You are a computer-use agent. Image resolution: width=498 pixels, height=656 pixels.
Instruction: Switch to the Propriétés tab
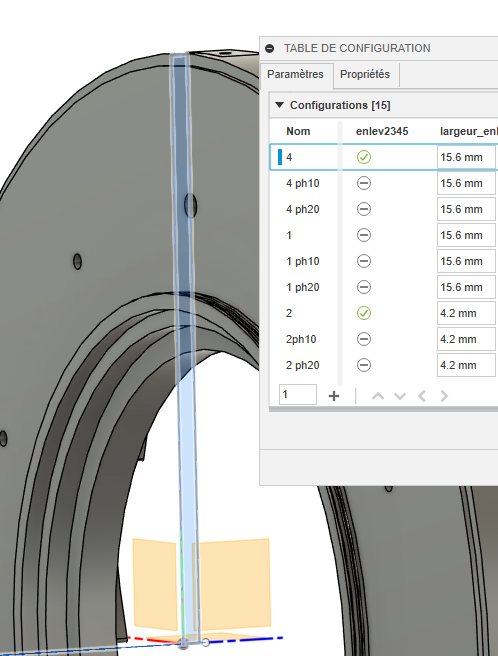pyautogui.click(x=365, y=74)
